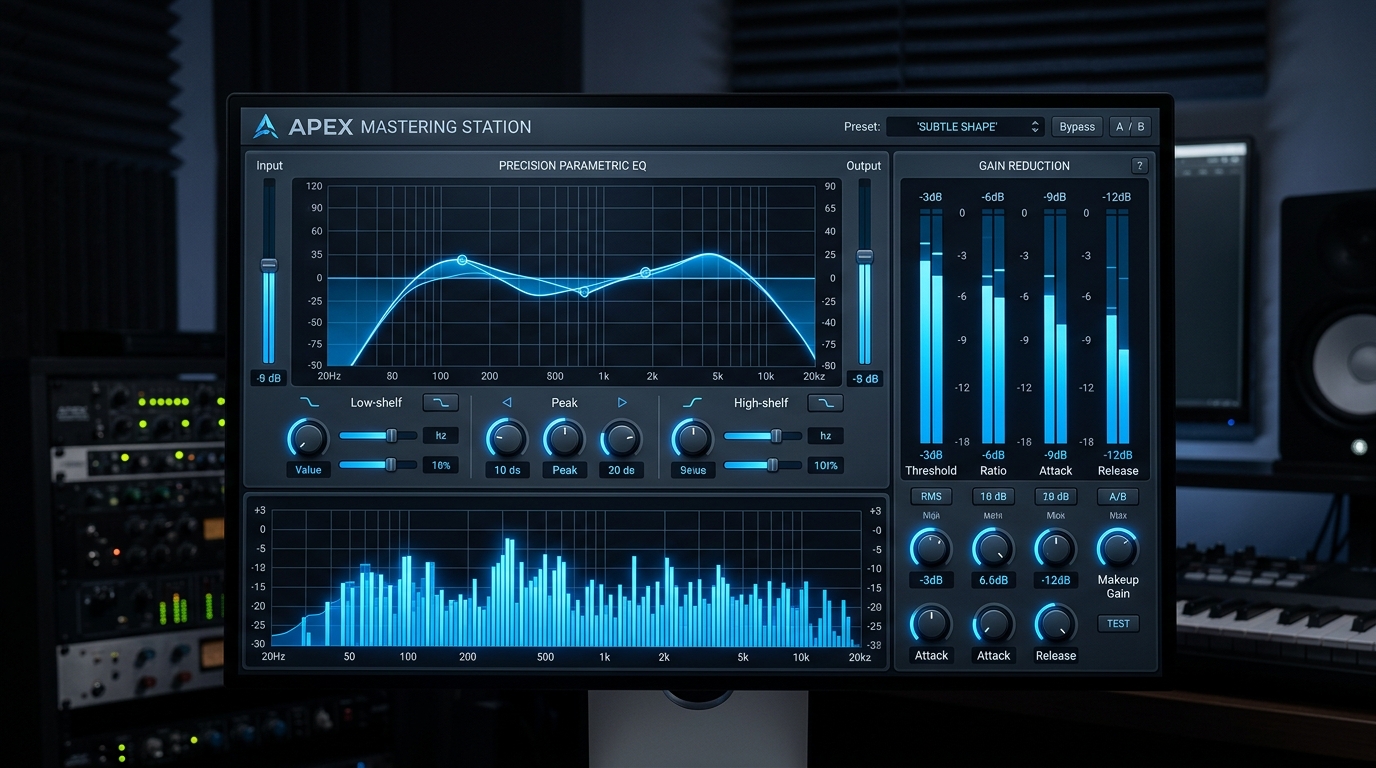Click the Attack knob below the -3dB box
The width and height of the screenshot is (1376, 768).
[931, 624]
